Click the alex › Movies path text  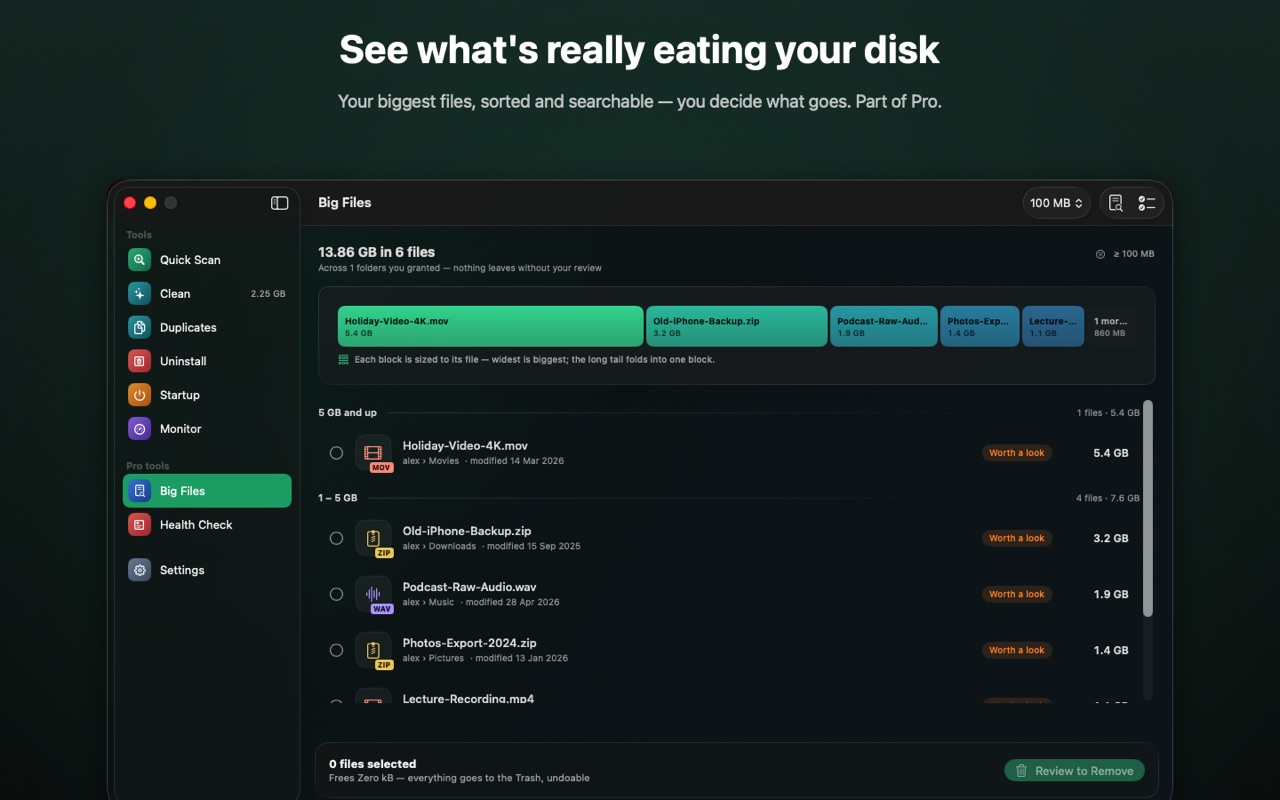pyautogui.click(x=431, y=461)
